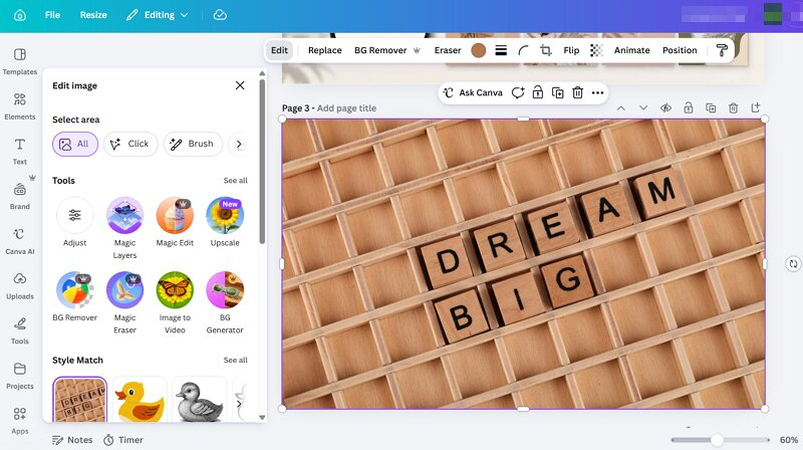Click BG Remover in the top toolbar
This screenshot has height=450, width=803.
coord(387,50)
